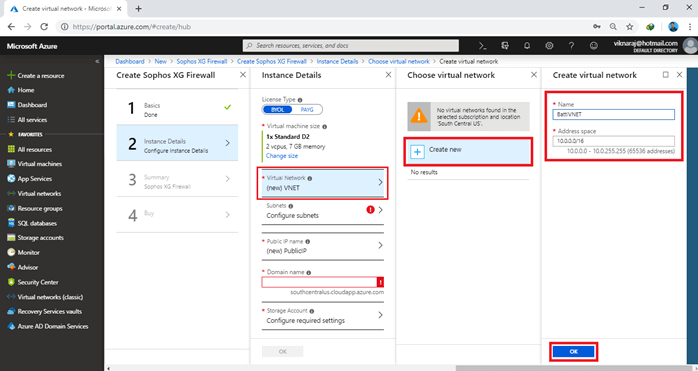Open Chrome three-dot menu
Viewport: 698px width, 371px height.
coord(690,27)
